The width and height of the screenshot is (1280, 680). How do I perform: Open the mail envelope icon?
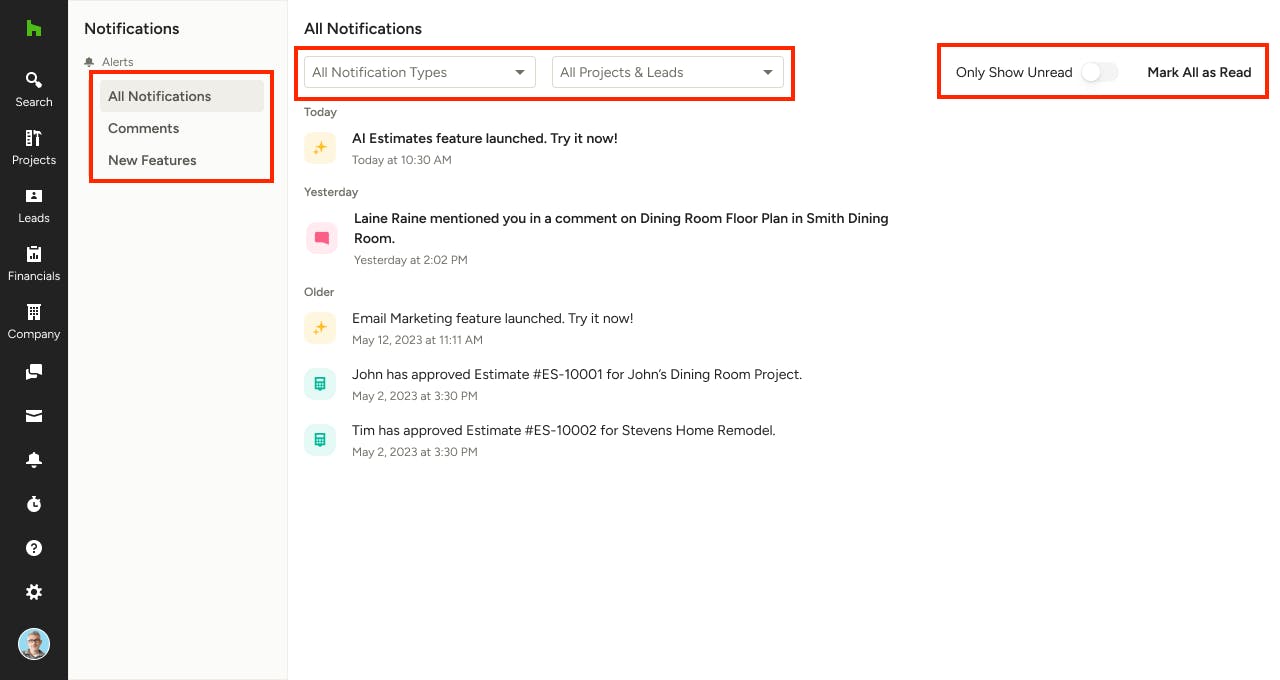pos(34,416)
